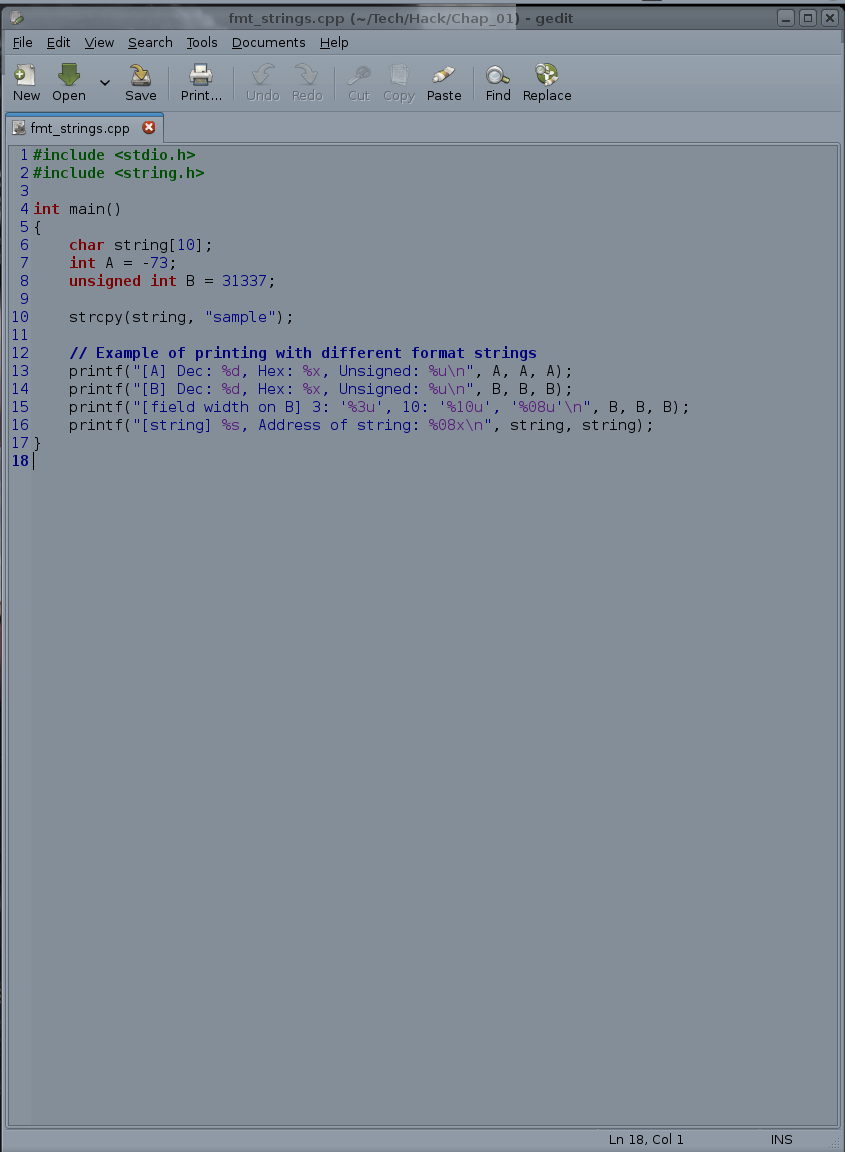Open the View menu
845x1152 pixels.
tap(99, 43)
